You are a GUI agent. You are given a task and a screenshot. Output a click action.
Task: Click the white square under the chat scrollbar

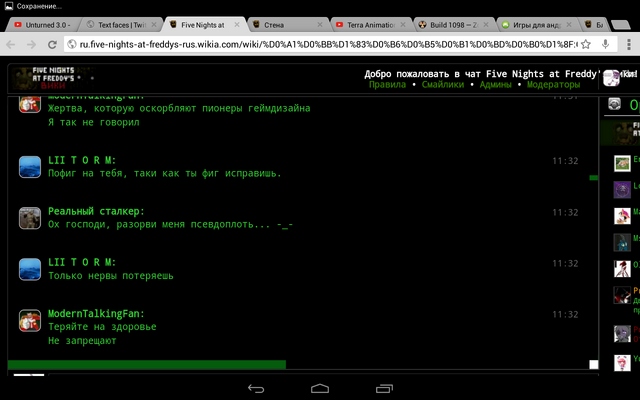[x=594, y=364]
